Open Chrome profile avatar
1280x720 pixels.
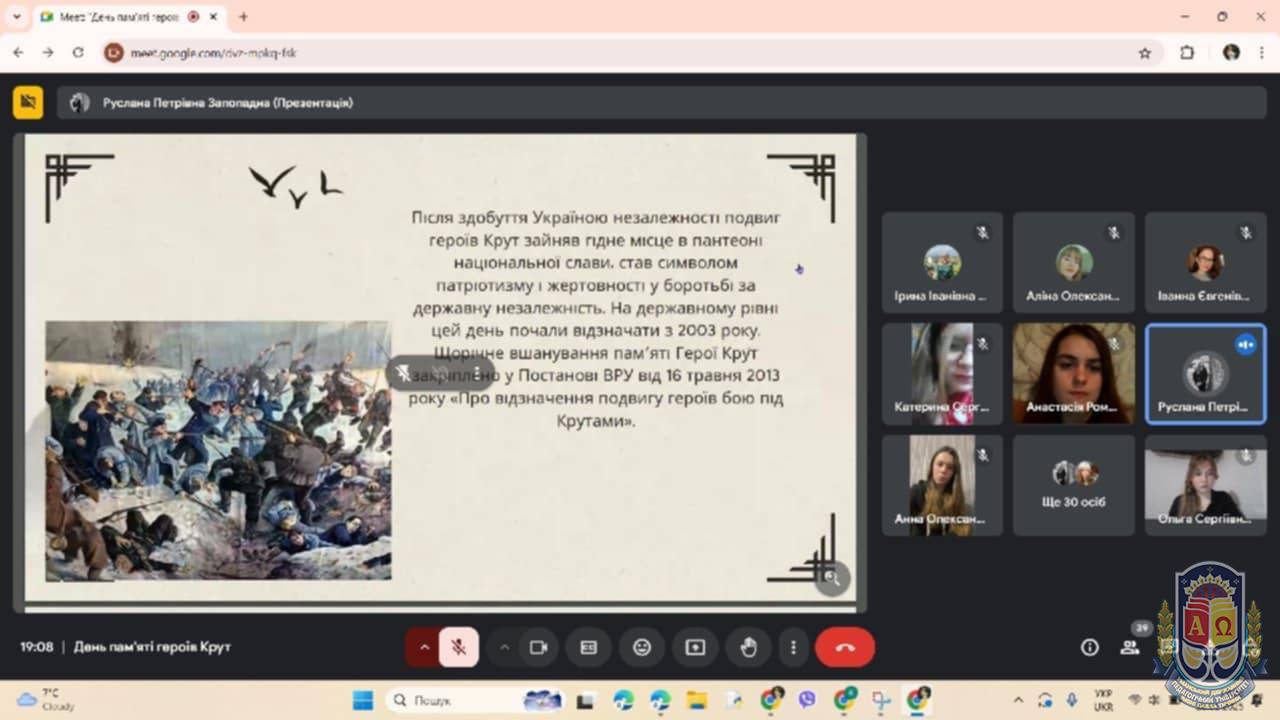pos(1231,52)
